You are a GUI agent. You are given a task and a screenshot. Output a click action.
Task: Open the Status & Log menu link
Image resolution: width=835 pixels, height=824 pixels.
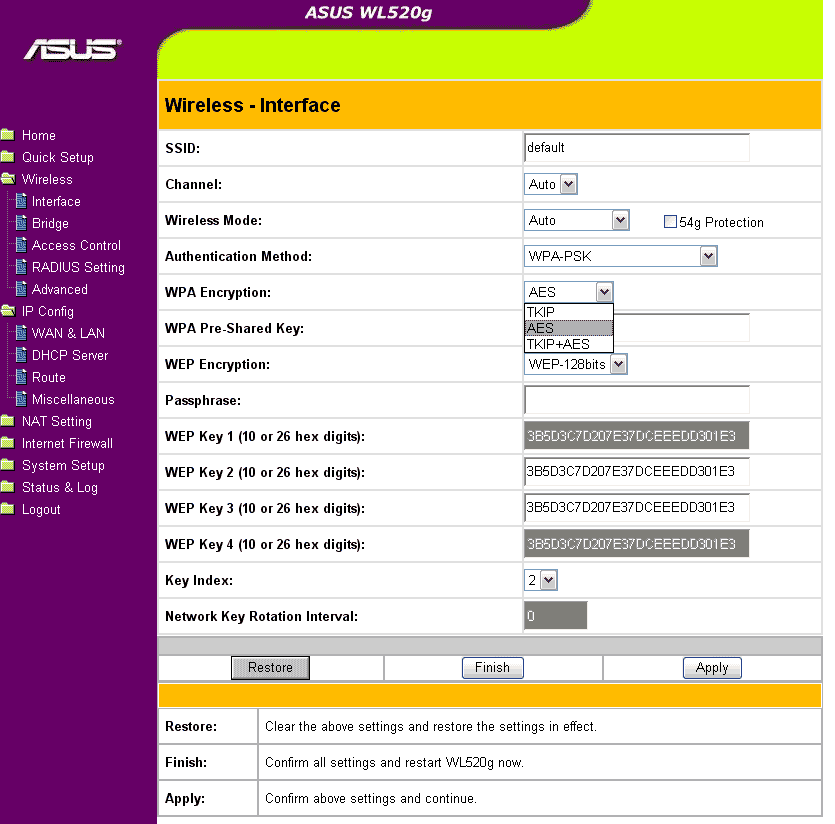tap(60, 487)
